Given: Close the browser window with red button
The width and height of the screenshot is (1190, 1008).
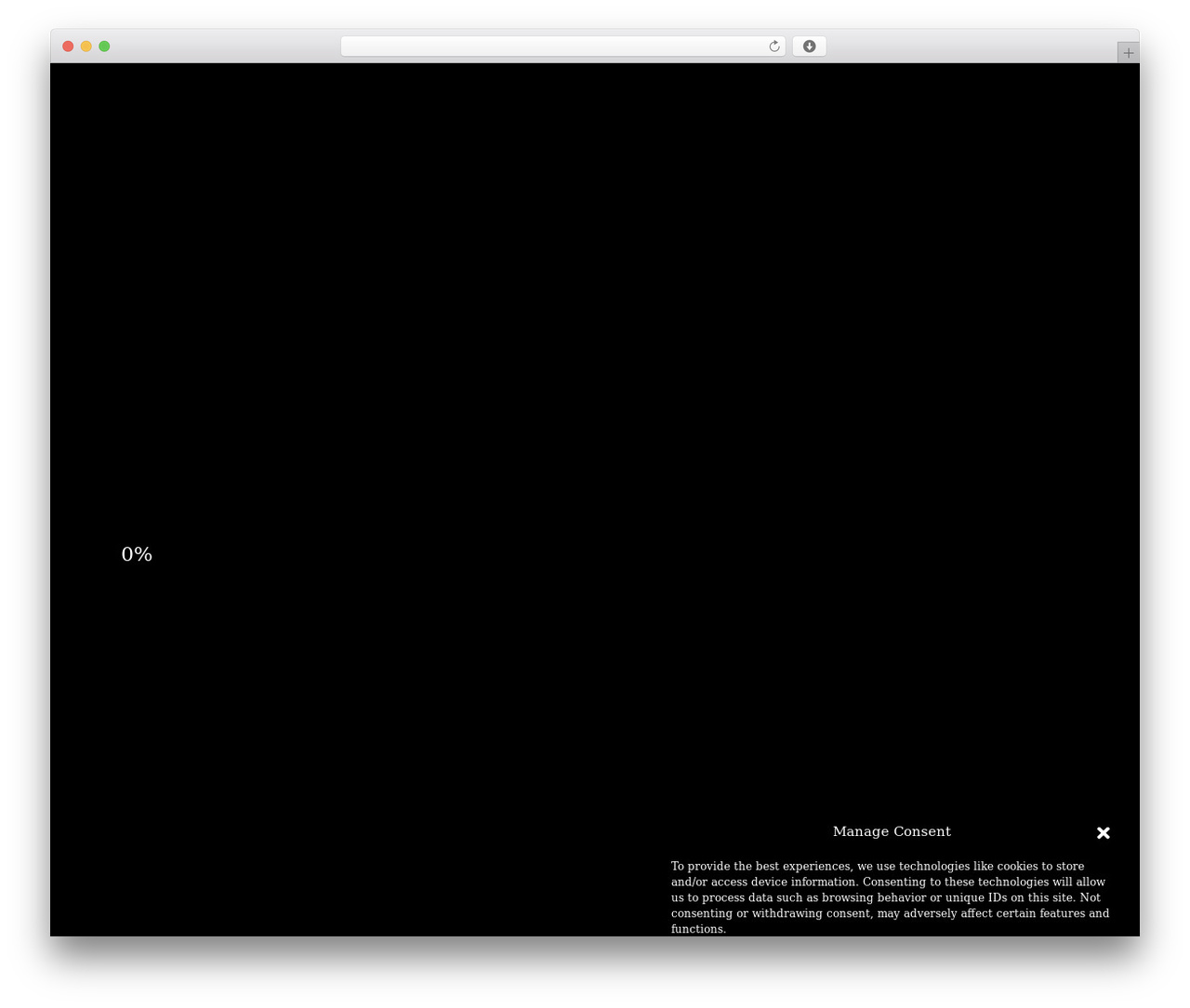Looking at the screenshot, I should pyautogui.click(x=68, y=46).
